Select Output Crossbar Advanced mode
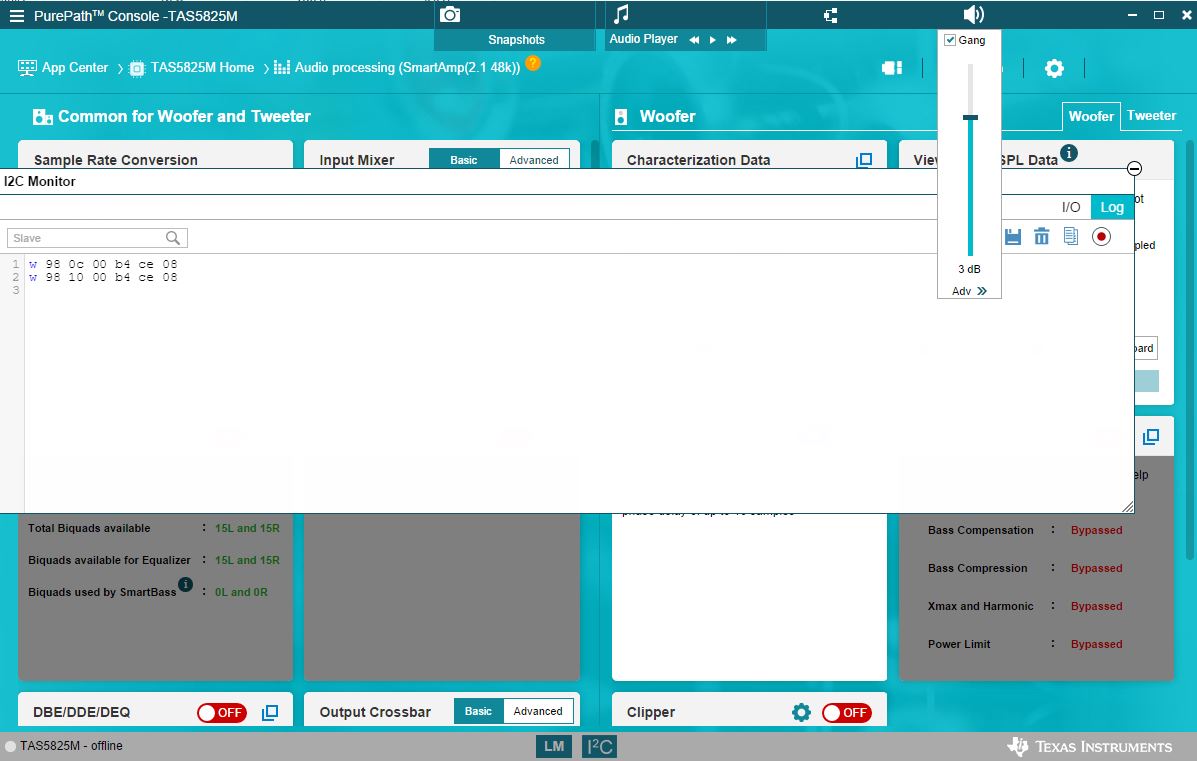The image size is (1197, 761). click(537, 711)
